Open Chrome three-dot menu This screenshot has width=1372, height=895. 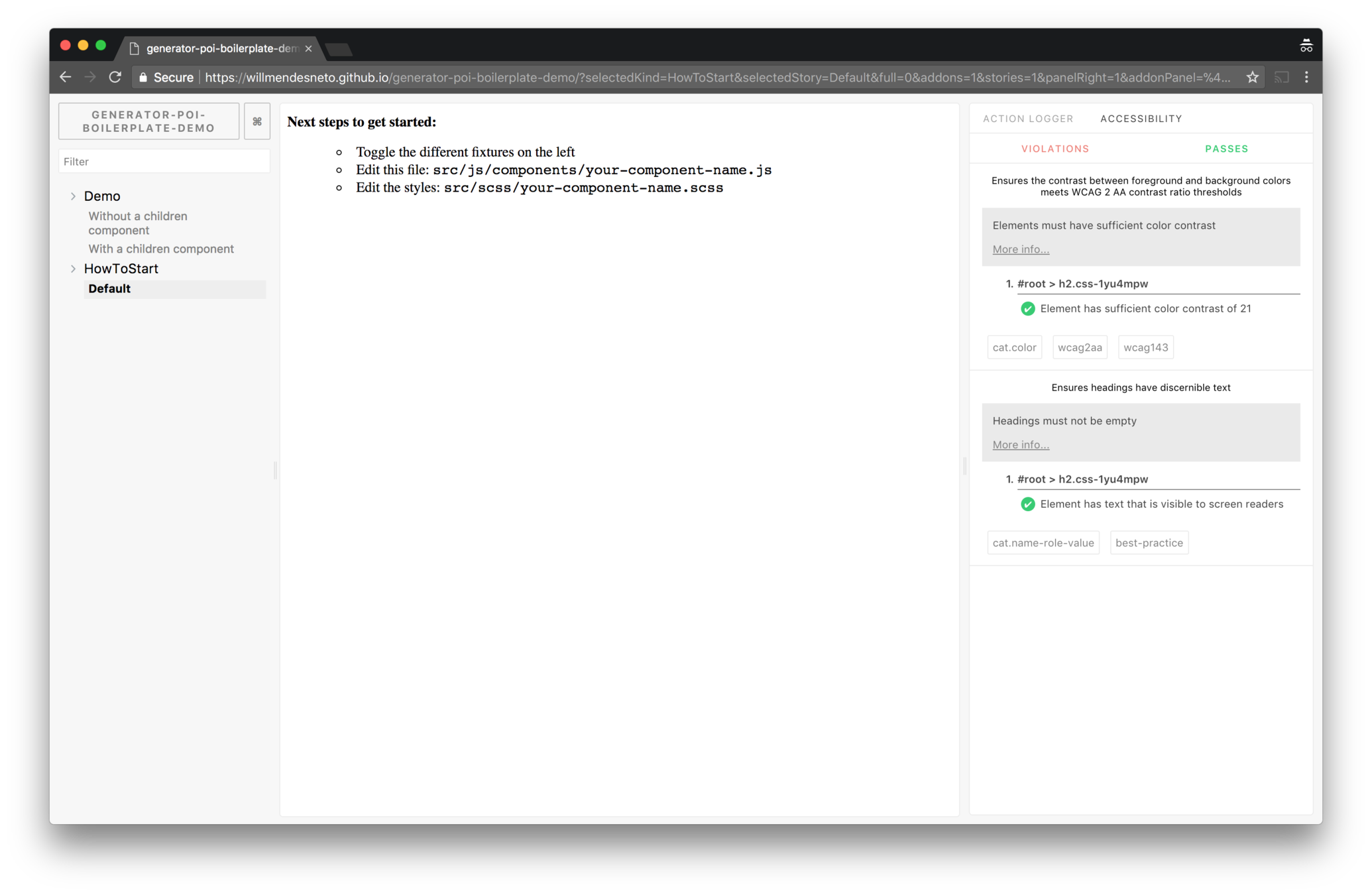click(1306, 77)
